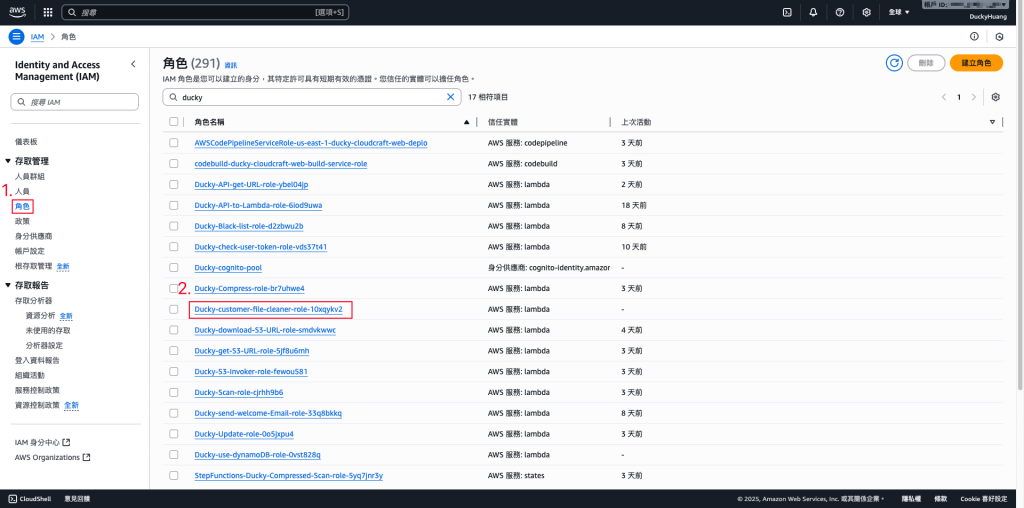Check the Ducky-cognito-pool row checkbox

coord(174,268)
